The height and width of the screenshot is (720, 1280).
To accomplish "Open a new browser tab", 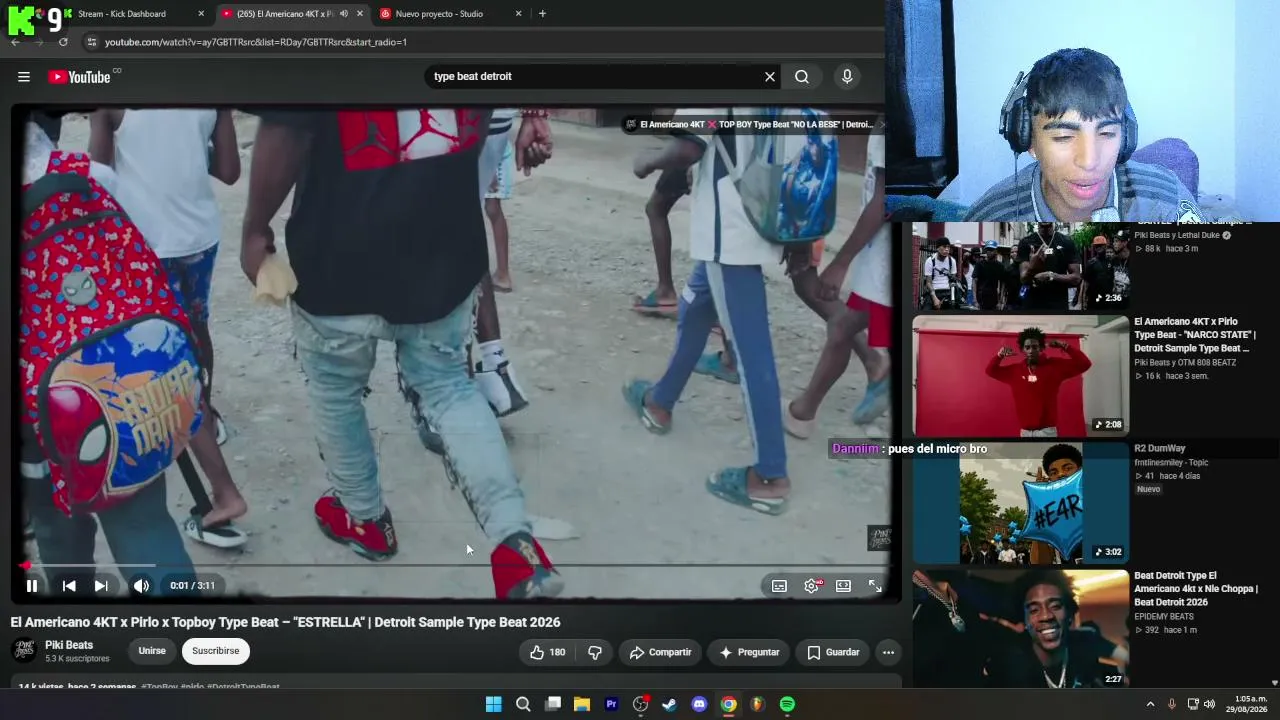I will 542,14.
